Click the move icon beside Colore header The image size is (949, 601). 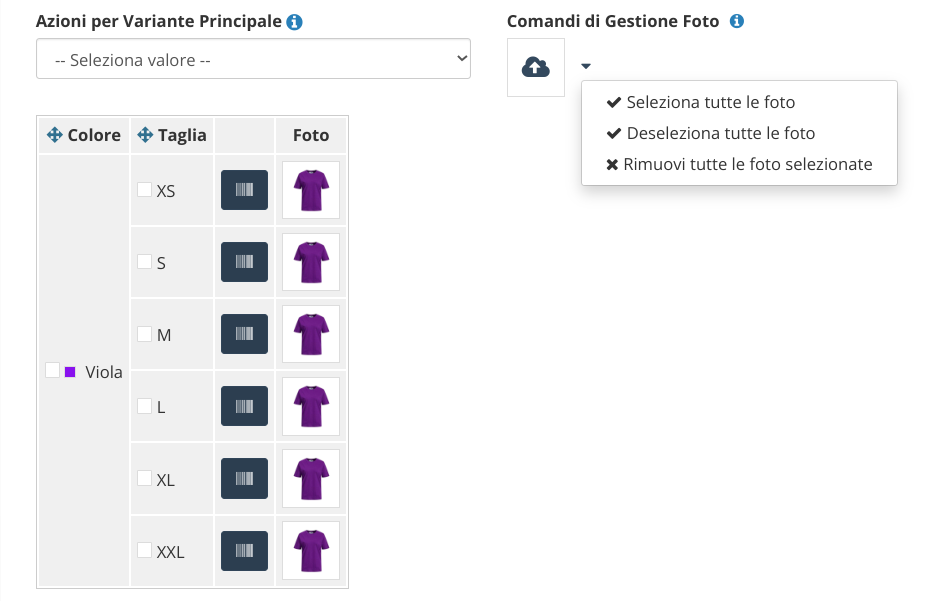tap(54, 135)
